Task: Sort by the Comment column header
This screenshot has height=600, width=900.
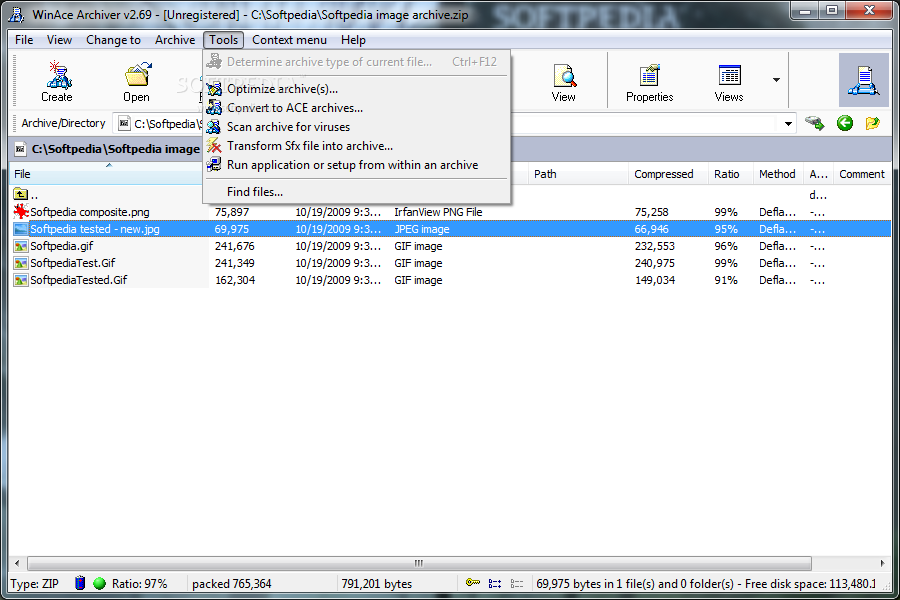Action: pos(862,174)
